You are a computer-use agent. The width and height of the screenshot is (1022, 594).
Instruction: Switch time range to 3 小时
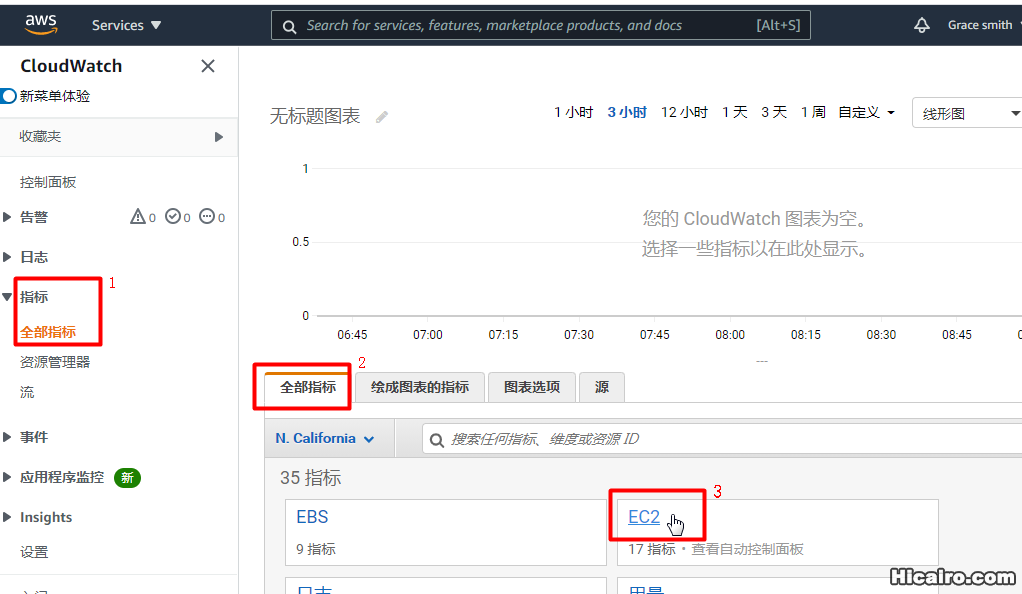(626, 112)
